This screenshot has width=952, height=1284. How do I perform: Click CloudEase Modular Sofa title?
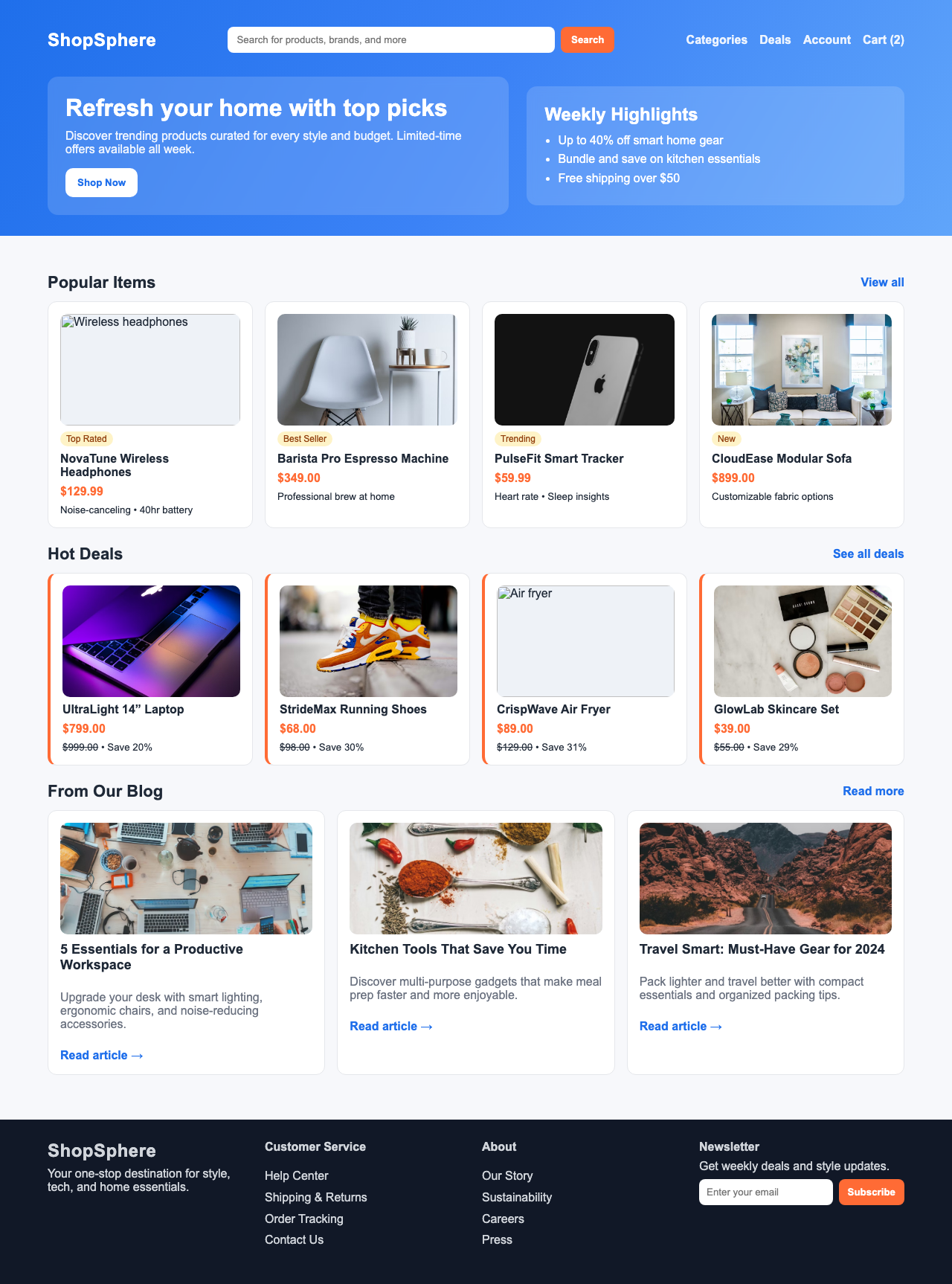pyautogui.click(x=782, y=459)
